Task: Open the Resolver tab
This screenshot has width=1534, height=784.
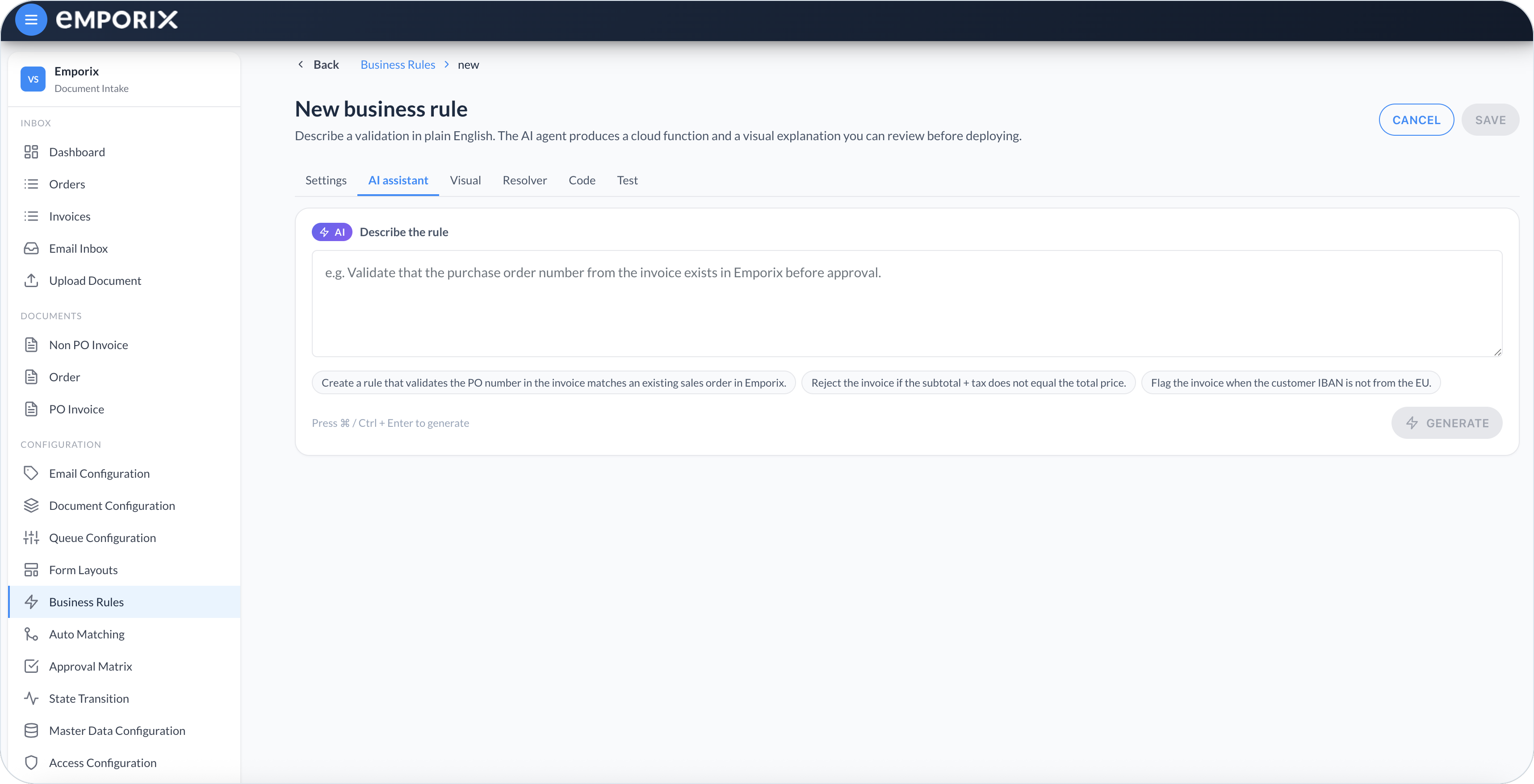Action: pyautogui.click(x=524, y=180)
